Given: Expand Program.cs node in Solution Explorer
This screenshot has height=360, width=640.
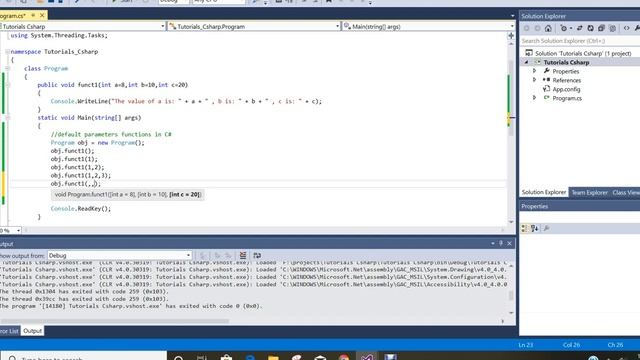Looking at the screenshot, I should pyautogui.click(x=534, y=98).
